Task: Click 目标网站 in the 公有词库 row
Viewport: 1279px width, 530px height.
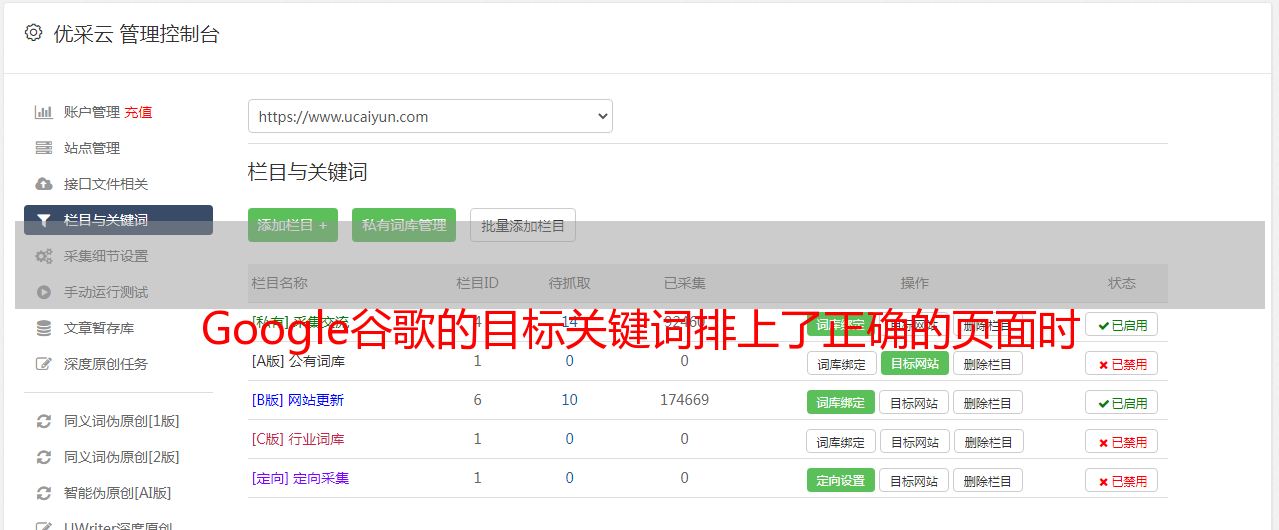Action: [915, 363]
